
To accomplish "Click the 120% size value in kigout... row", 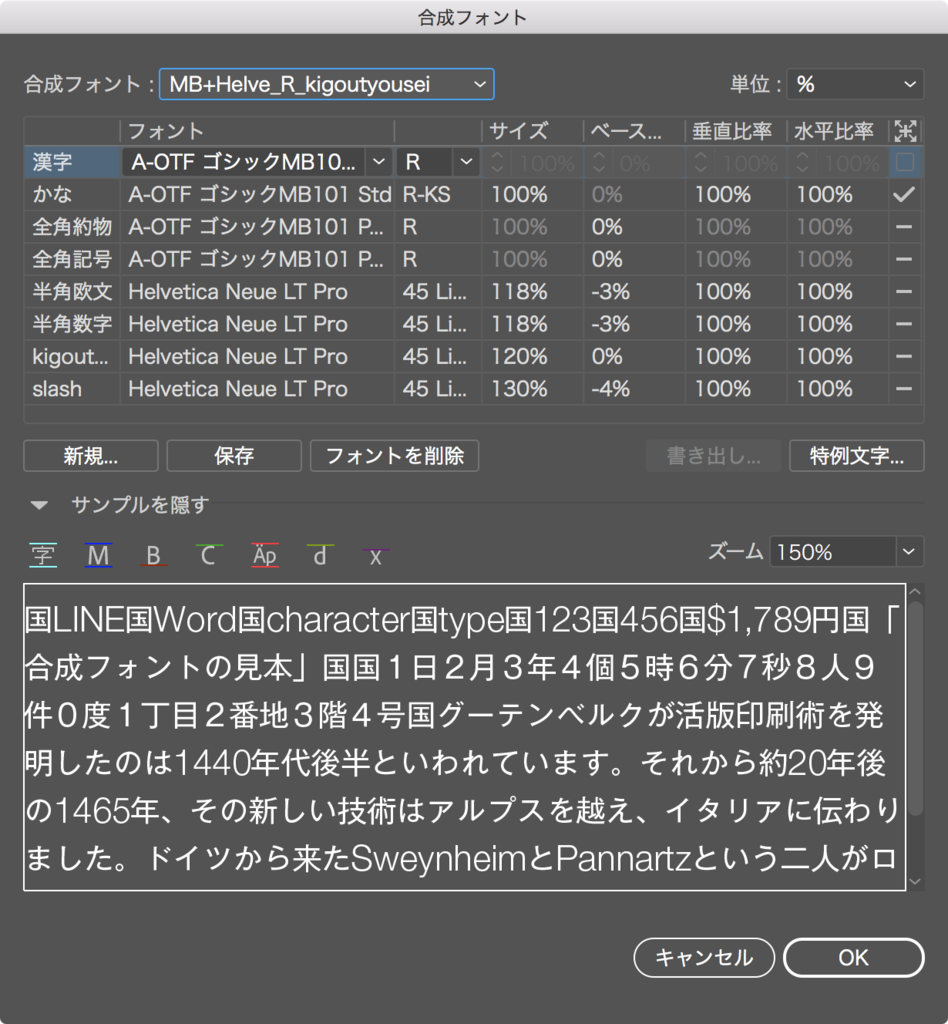I will (x=519, y=357).
